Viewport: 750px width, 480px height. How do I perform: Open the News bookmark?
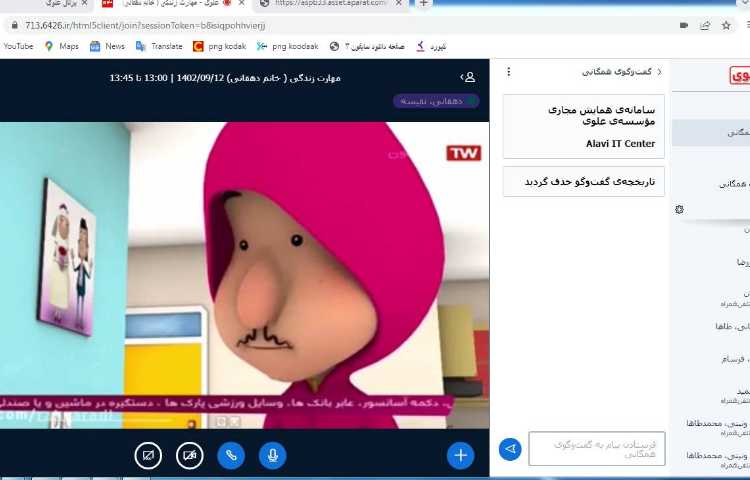pos(107,46)
